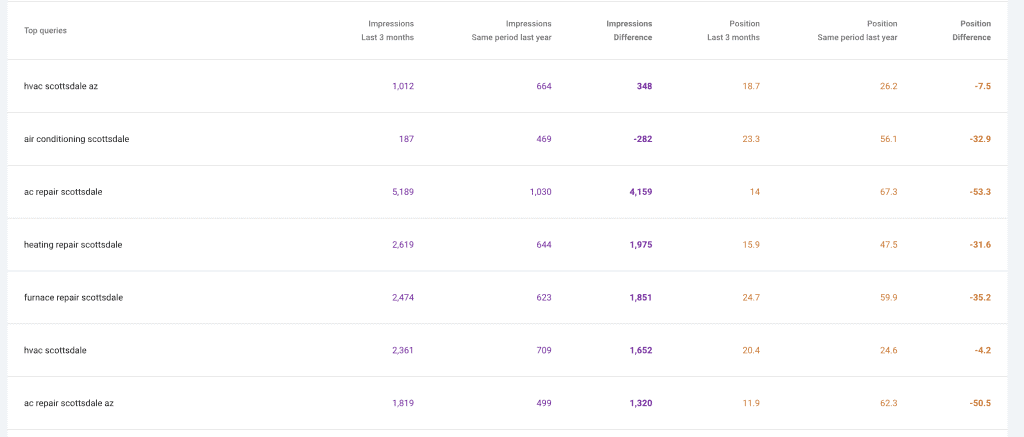Click position value 18.7

point(752,86)
